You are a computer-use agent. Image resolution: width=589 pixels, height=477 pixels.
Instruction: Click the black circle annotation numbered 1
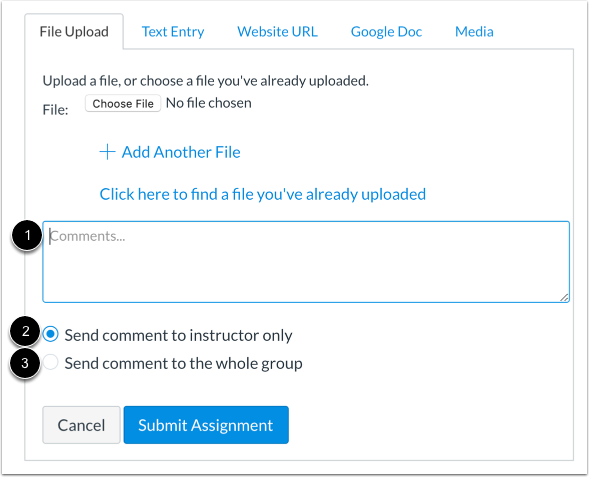tap(27, 235)
